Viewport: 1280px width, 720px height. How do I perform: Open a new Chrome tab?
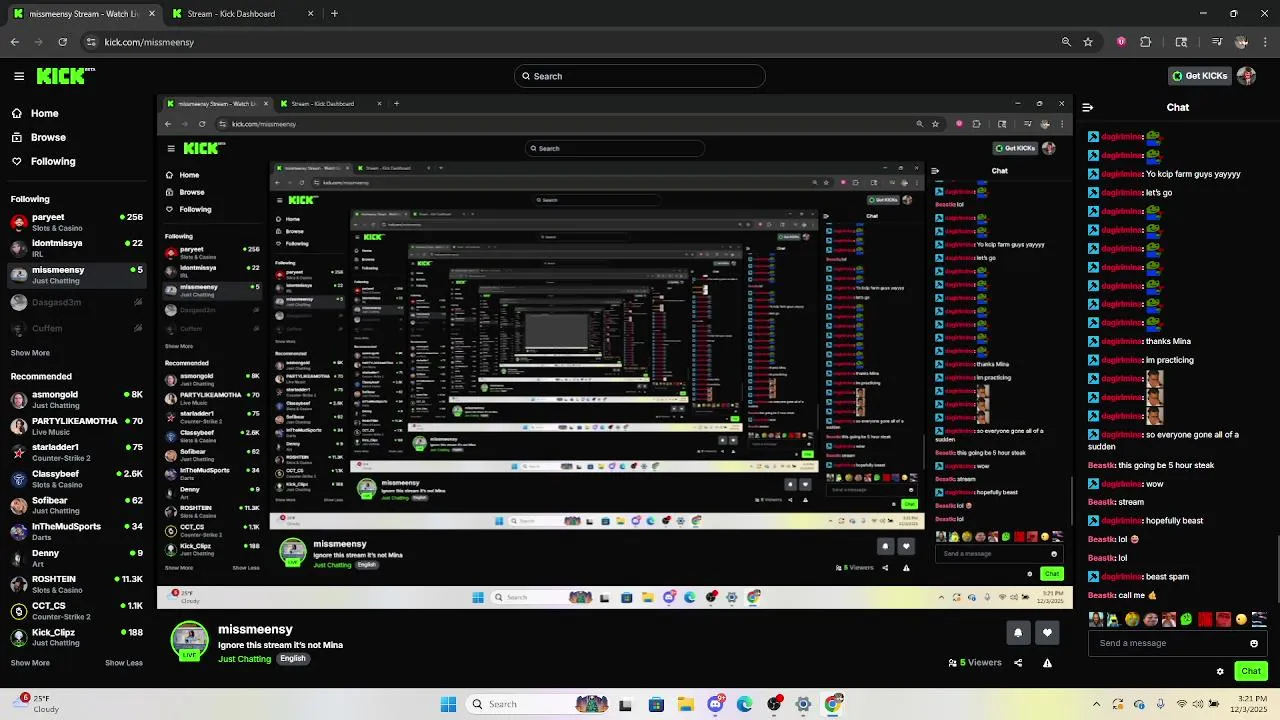click(334, 14)
